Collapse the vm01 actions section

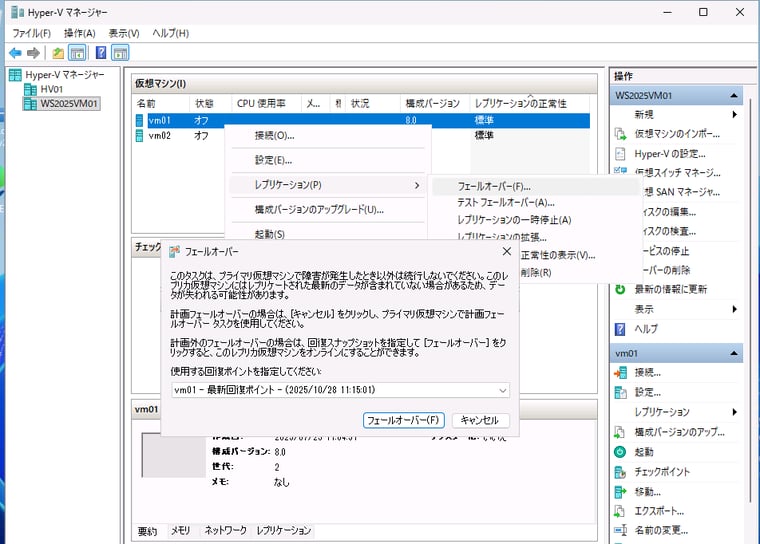pyautogui.click(x=735, y=354)
